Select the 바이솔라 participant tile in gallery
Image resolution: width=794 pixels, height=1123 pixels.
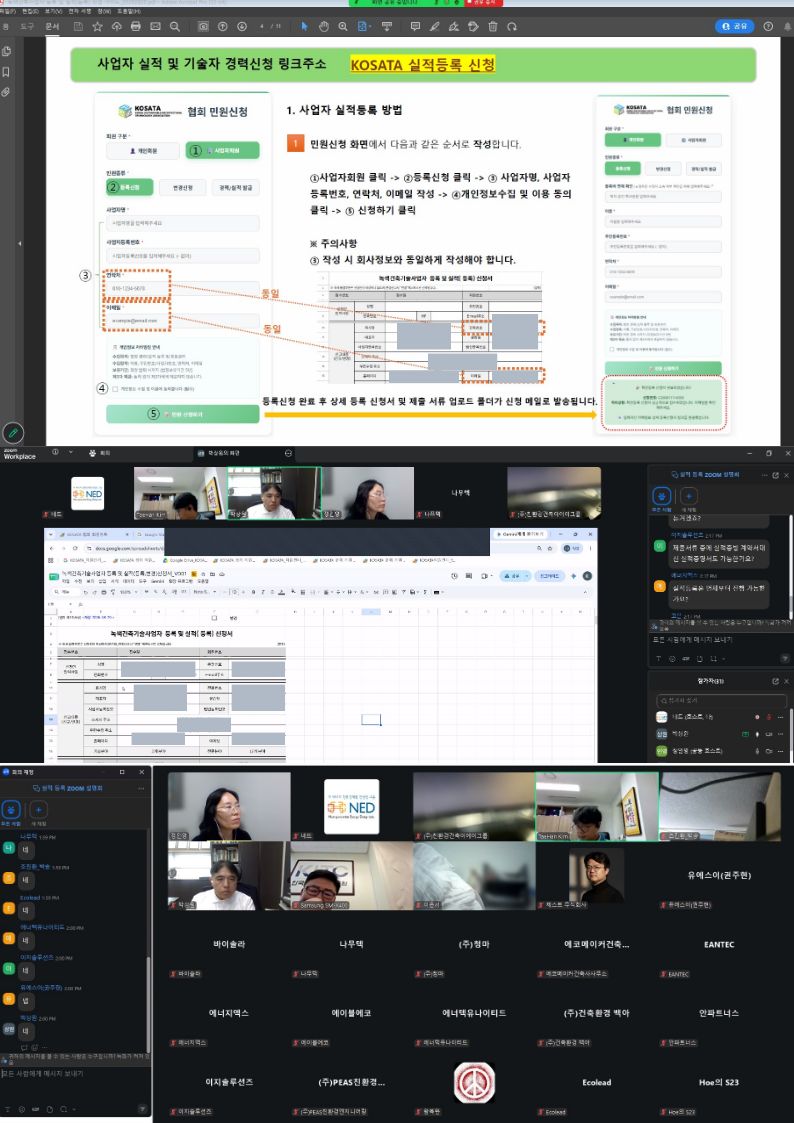(229, 945)
